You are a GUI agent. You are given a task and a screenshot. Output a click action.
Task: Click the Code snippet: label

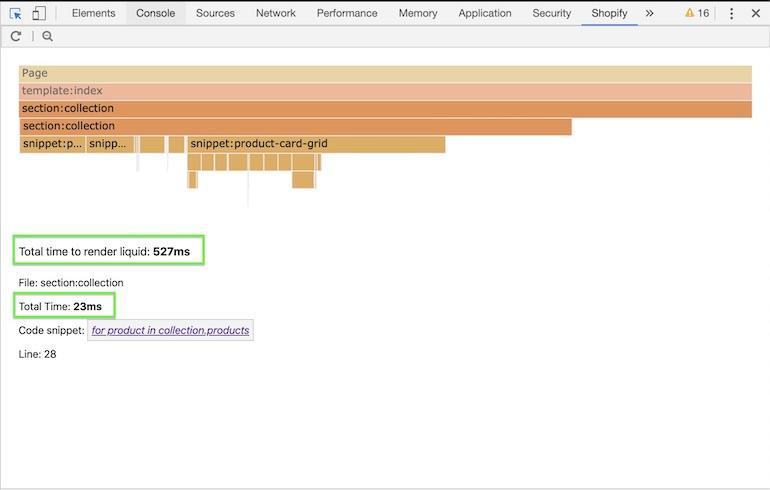click(52, 330)
